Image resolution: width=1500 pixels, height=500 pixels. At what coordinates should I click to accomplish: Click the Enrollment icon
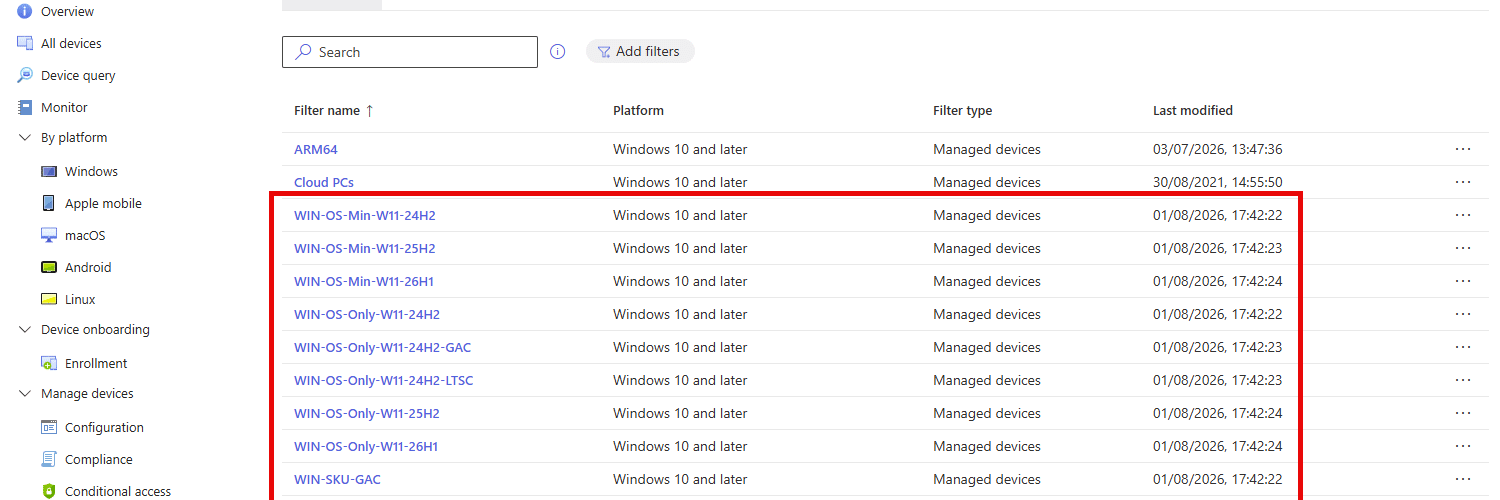(x=49, y=363)
